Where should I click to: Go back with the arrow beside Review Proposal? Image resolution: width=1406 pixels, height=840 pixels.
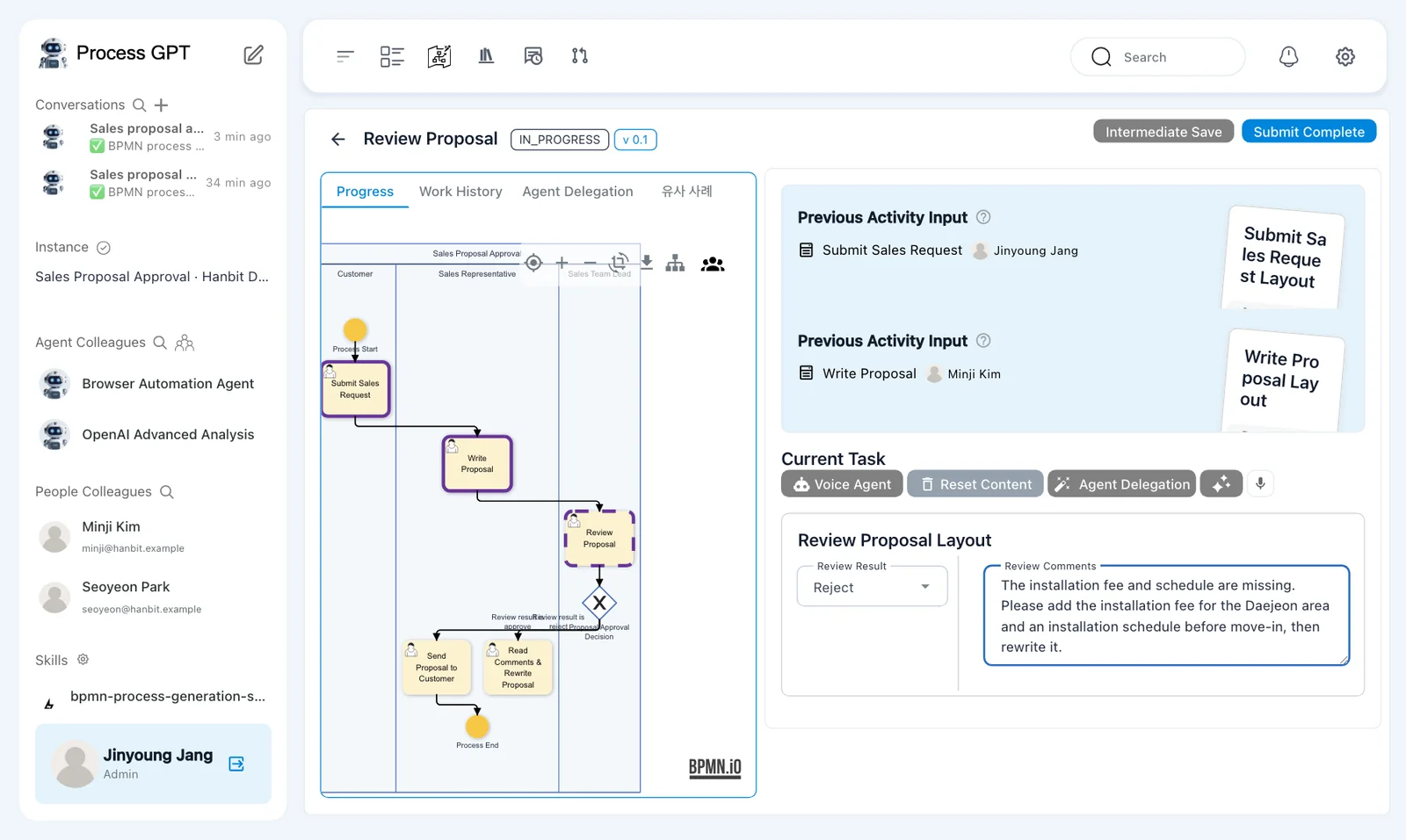338,139
